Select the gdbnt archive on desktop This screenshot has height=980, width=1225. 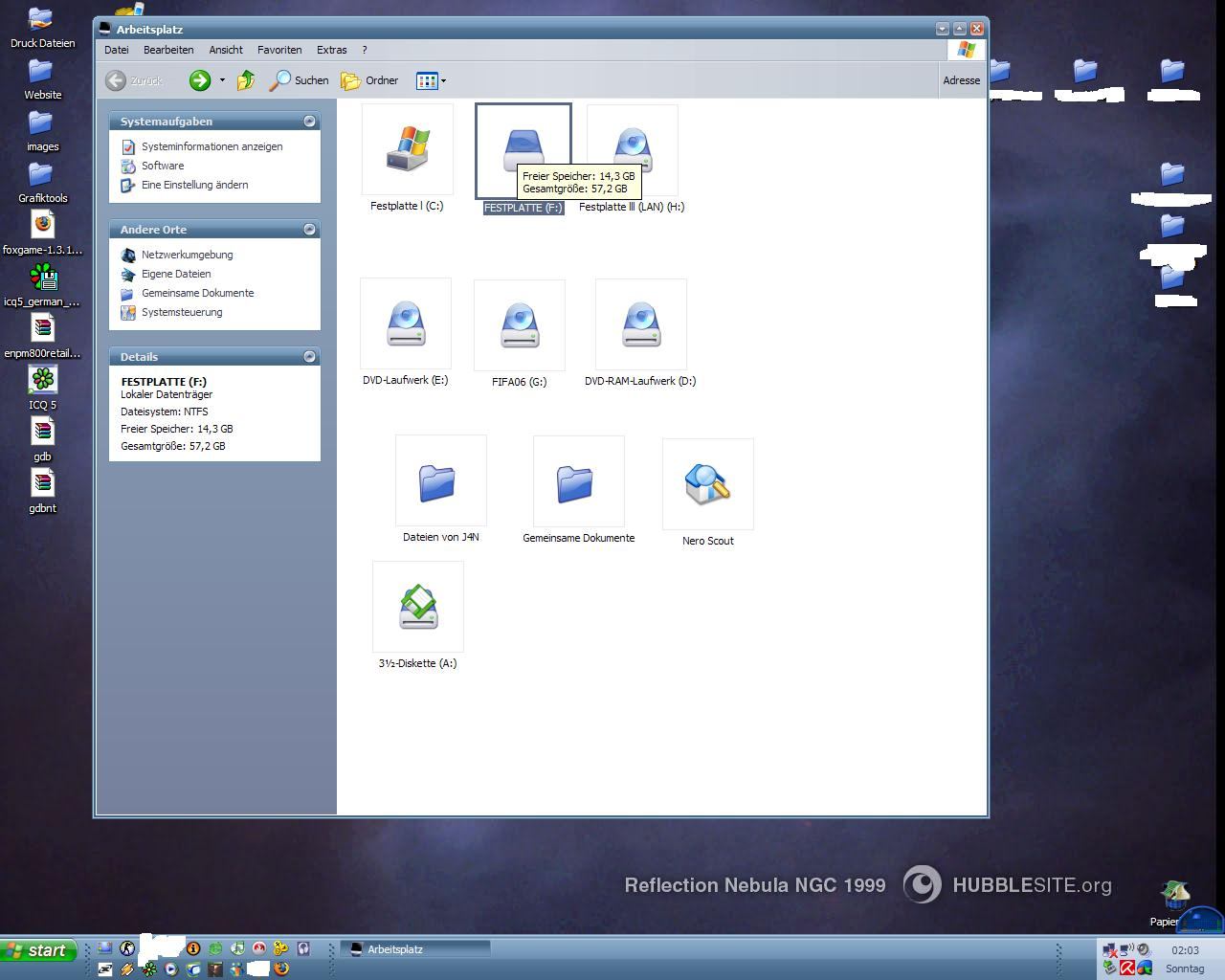click(x=42, y=493)
